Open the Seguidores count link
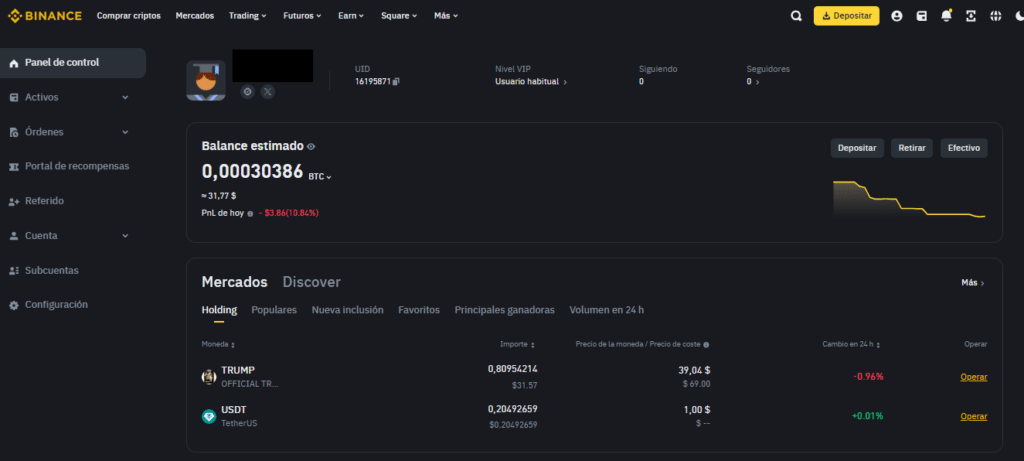The width and height of the screenshot is (1024, 461). point(753,82)
